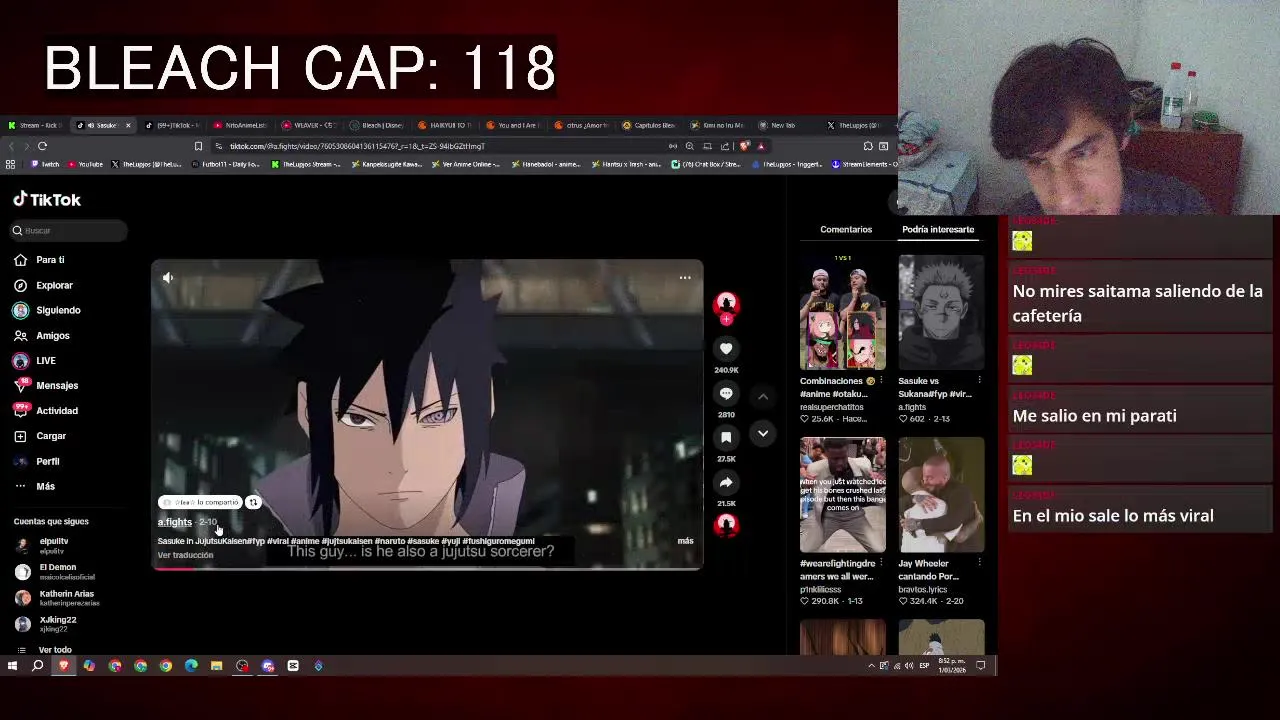Click the Buscar search field
1280x720 pixels.
[x=68, y=231]
